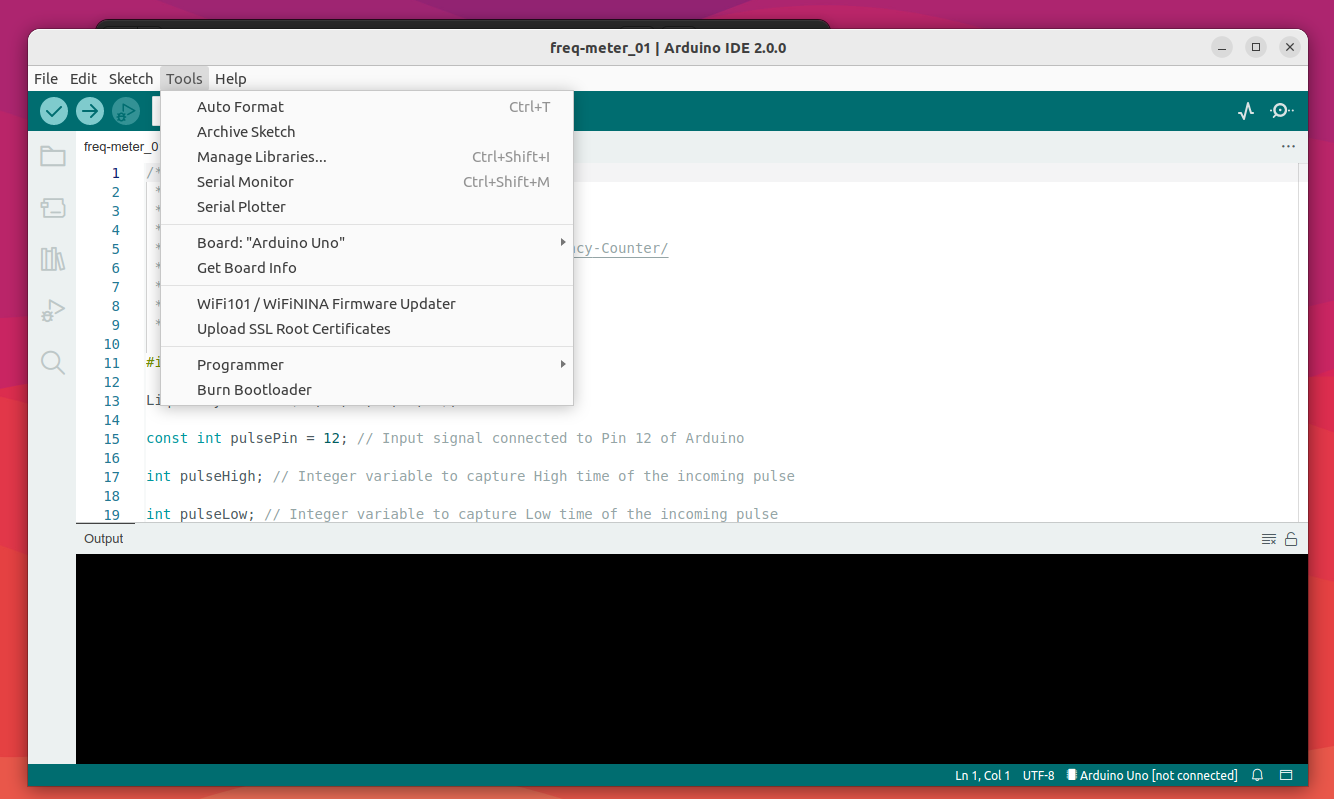Open the Sketch menu
This screenshot has width=1334, height=799.
pos(131,79)
